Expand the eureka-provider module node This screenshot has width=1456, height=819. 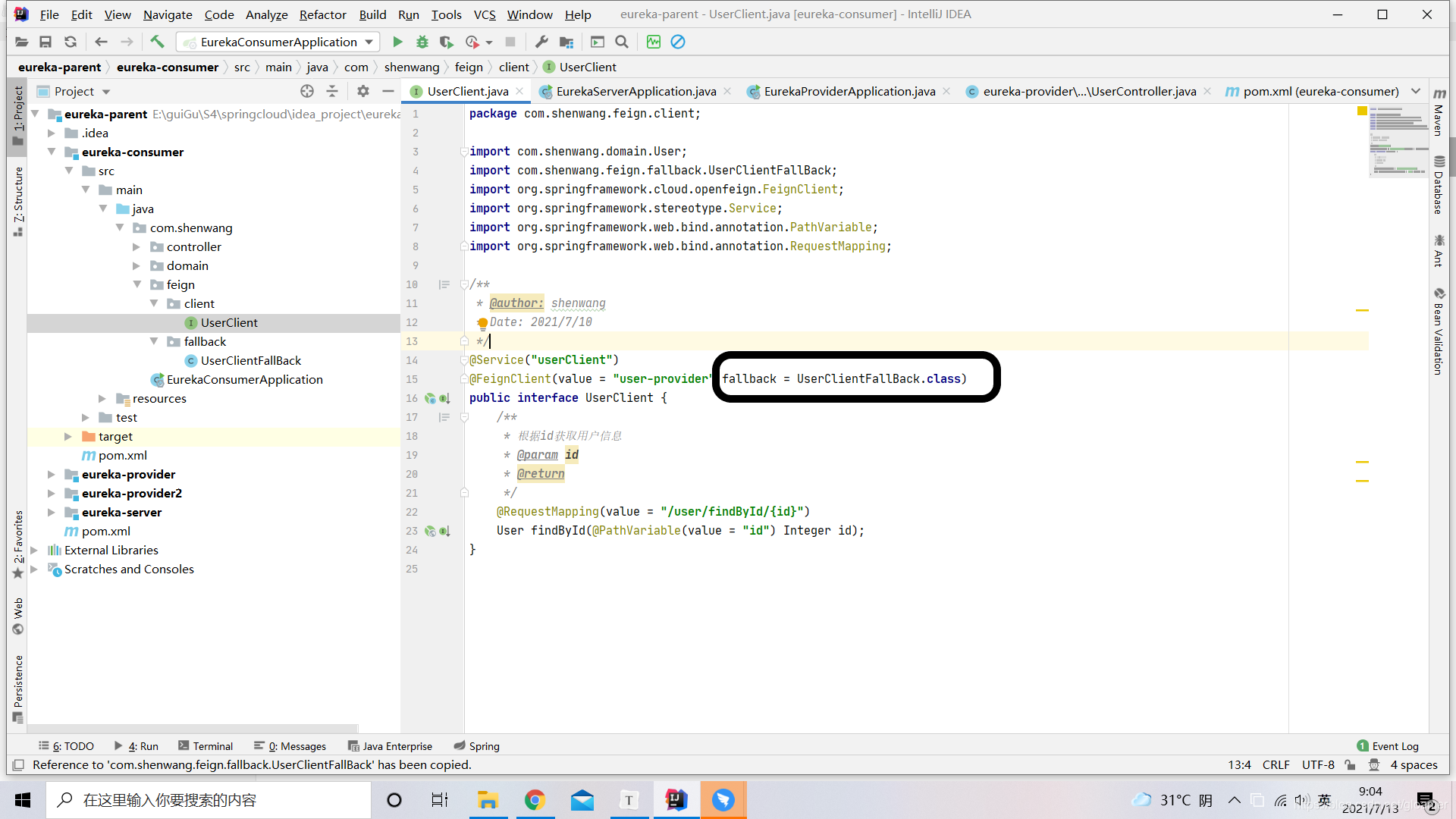tap(51, 475)
